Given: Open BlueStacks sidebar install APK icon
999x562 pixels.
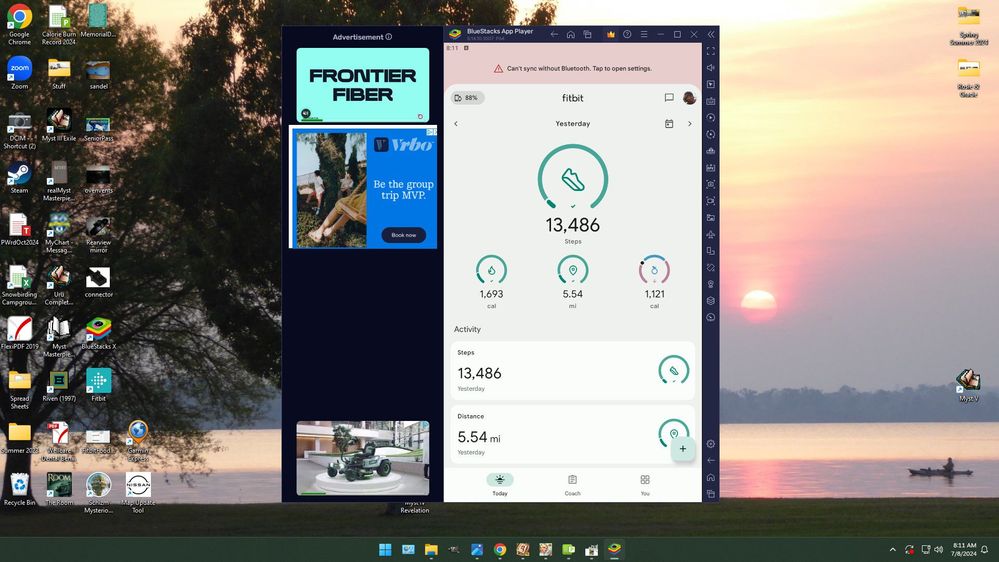Looking at the screenshot, I should pos(711,168).
